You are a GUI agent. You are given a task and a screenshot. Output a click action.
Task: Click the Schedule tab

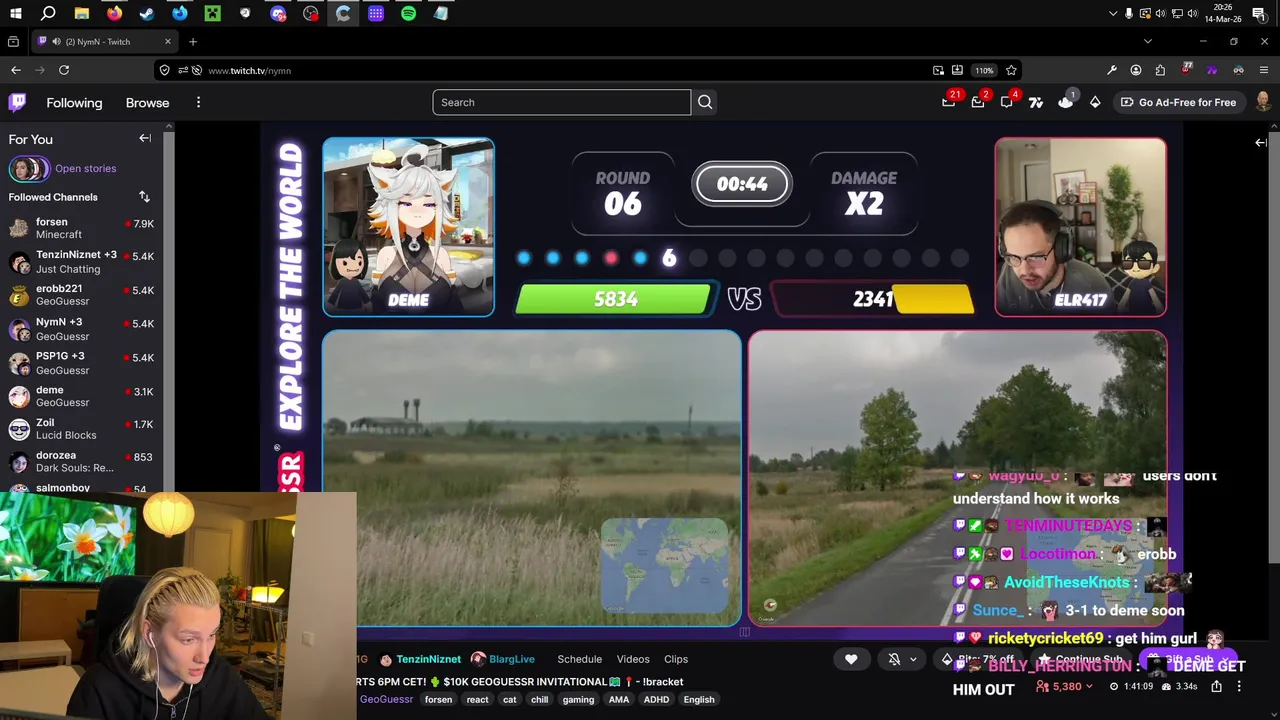579,659
